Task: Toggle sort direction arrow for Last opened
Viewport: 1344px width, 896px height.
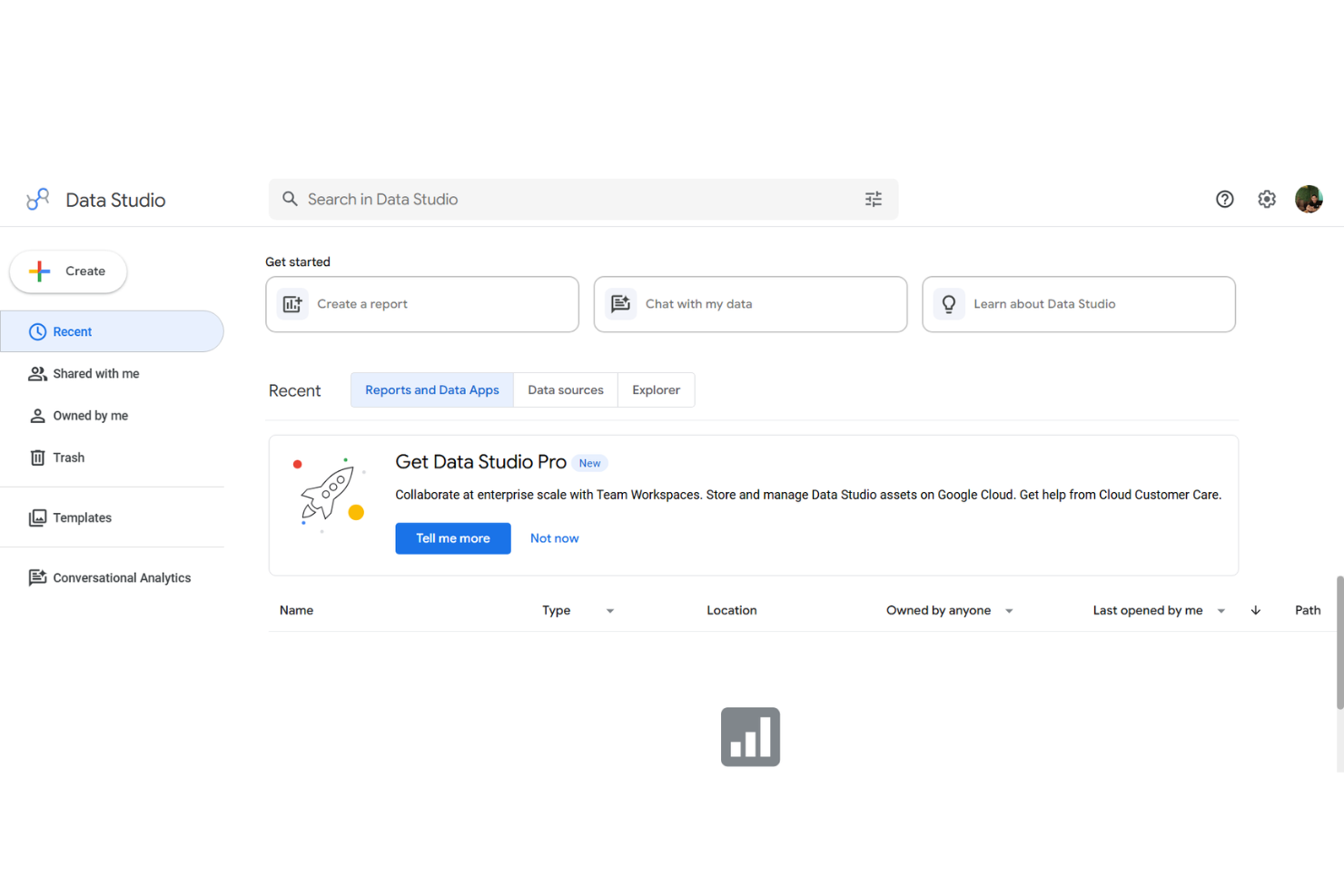Action: 1256,610
